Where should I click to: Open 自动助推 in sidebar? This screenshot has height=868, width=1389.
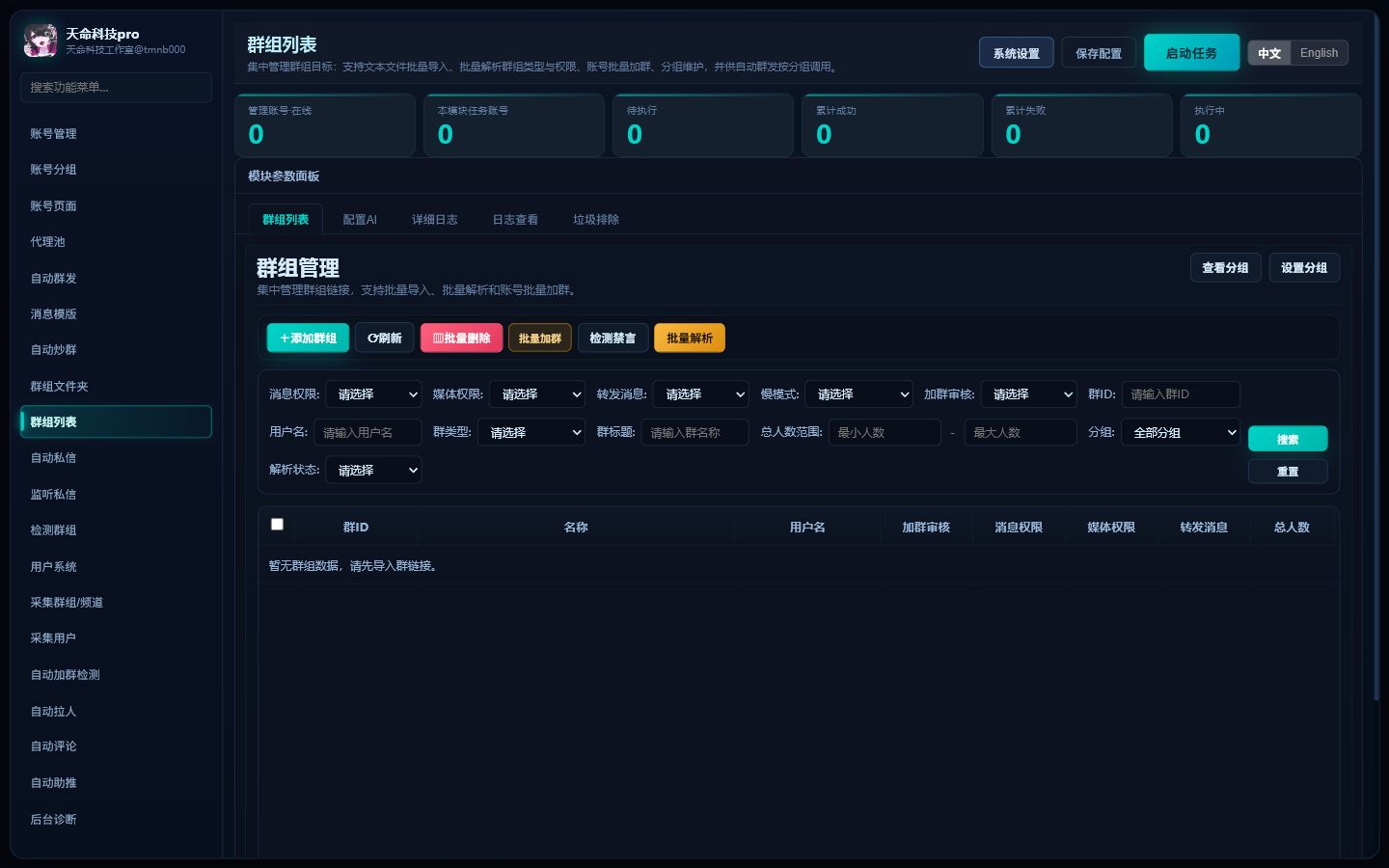click(x=116, y=783)
